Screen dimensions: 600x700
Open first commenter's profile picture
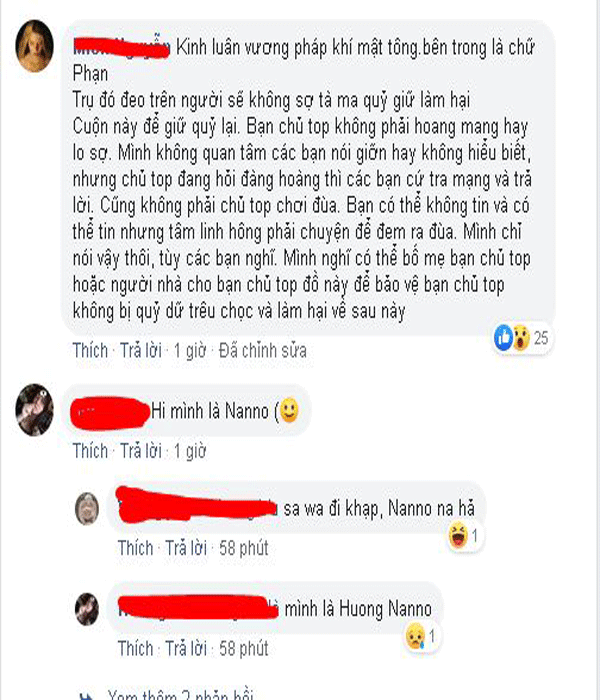tap(34, 46)
